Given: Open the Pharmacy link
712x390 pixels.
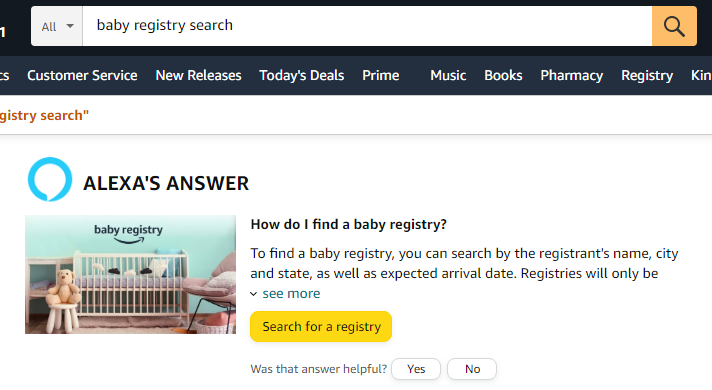Looking at the screenshot, I should click(572, 75).
